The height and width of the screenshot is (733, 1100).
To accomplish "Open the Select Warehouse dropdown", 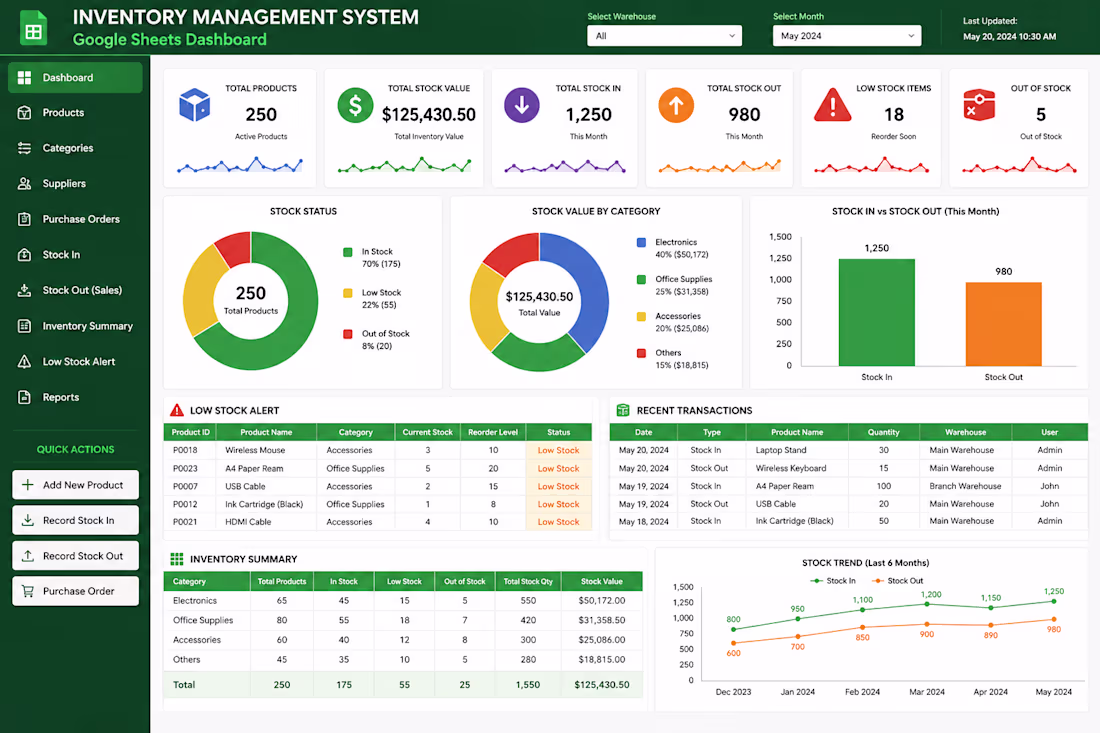I will [x=664, y=36].
